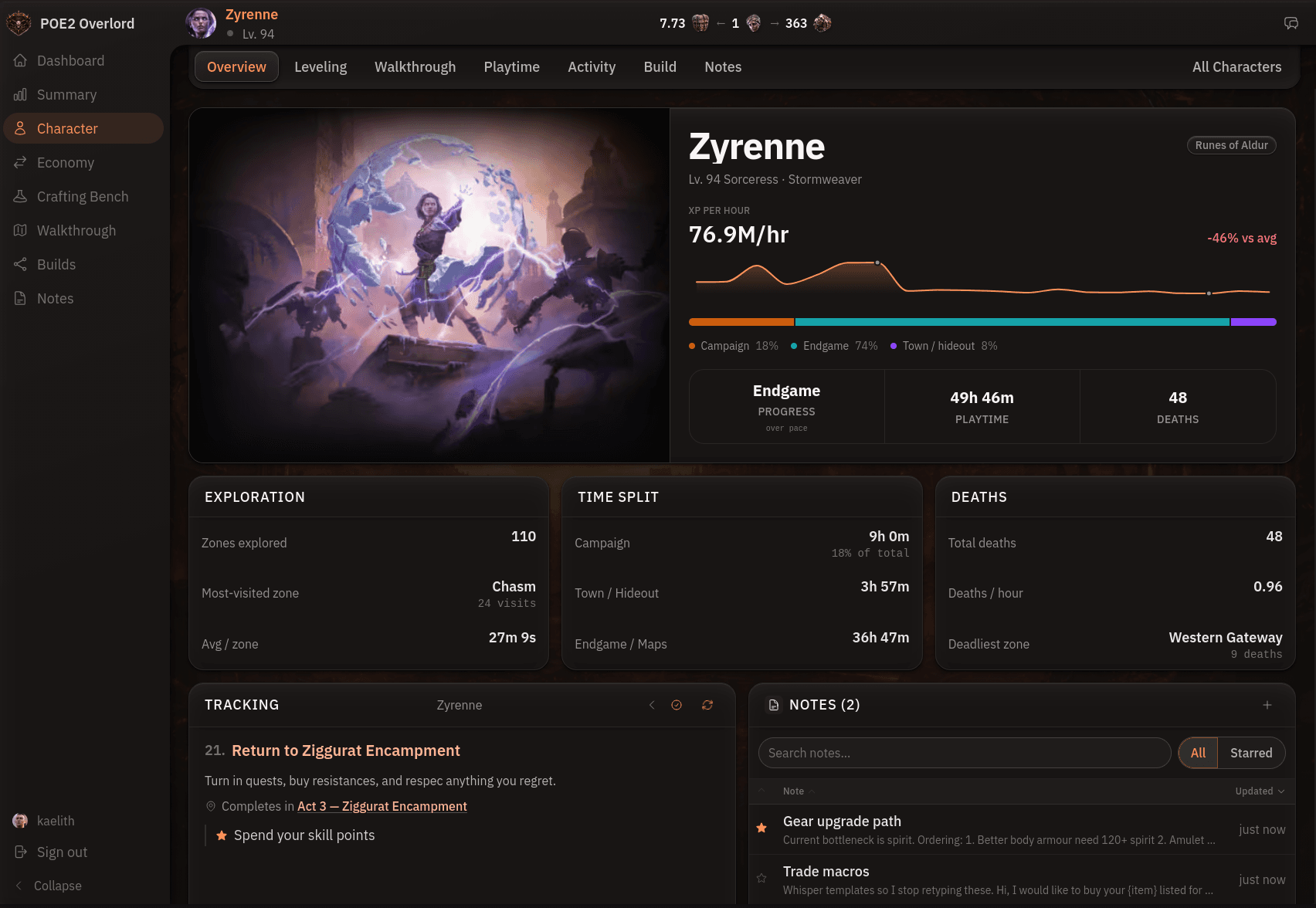Unstar the Gear upgrade path note
This screenshot has height=908, width=1316.
pyautogui.click(x=761, y=828)
